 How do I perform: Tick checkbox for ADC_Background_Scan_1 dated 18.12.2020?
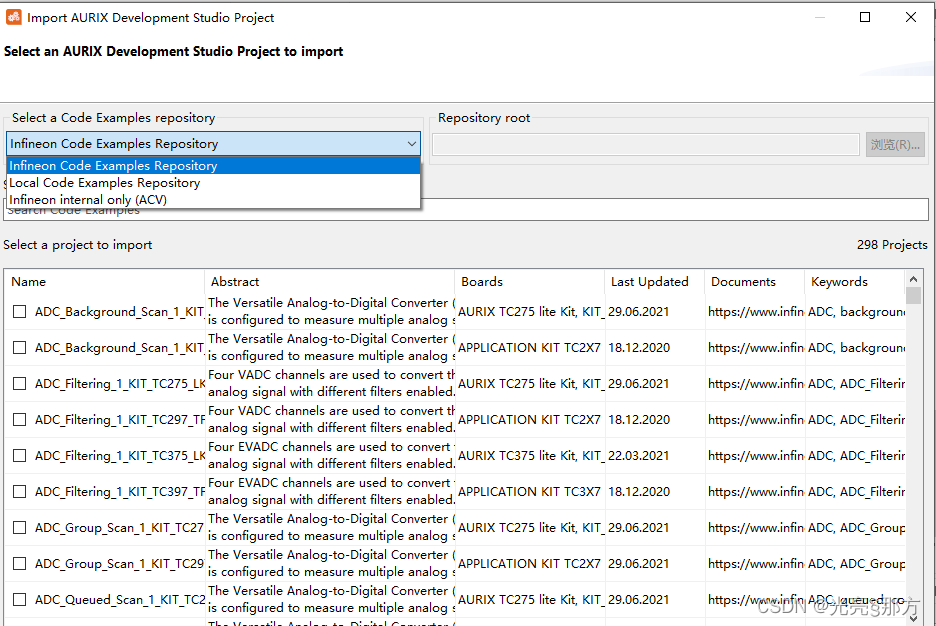[20, 347]
